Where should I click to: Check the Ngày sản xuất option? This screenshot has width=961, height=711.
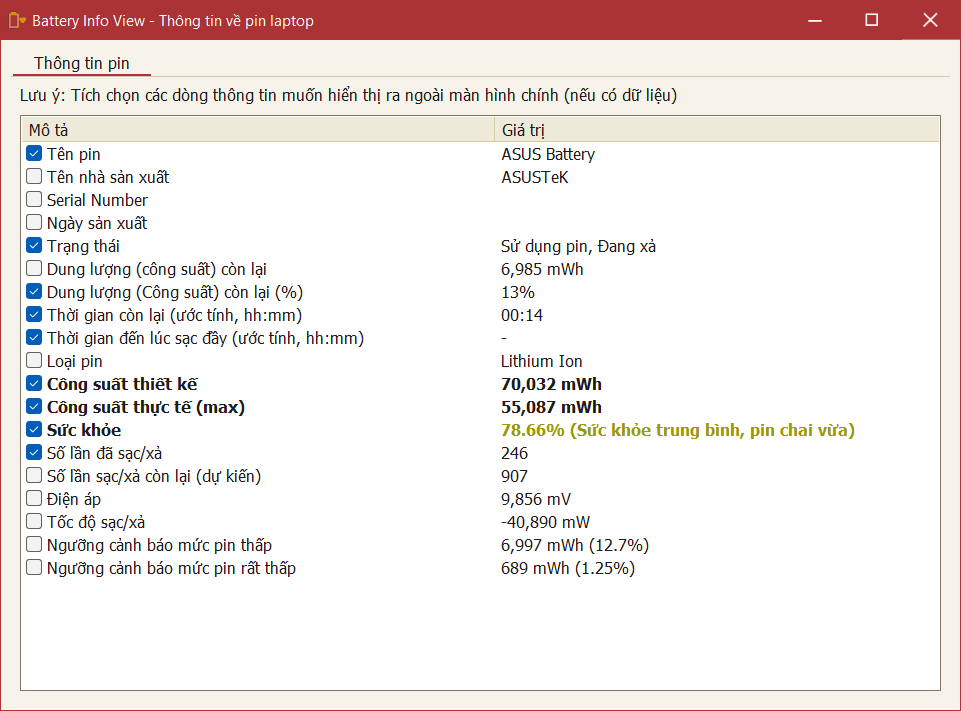tap(34, 223)
